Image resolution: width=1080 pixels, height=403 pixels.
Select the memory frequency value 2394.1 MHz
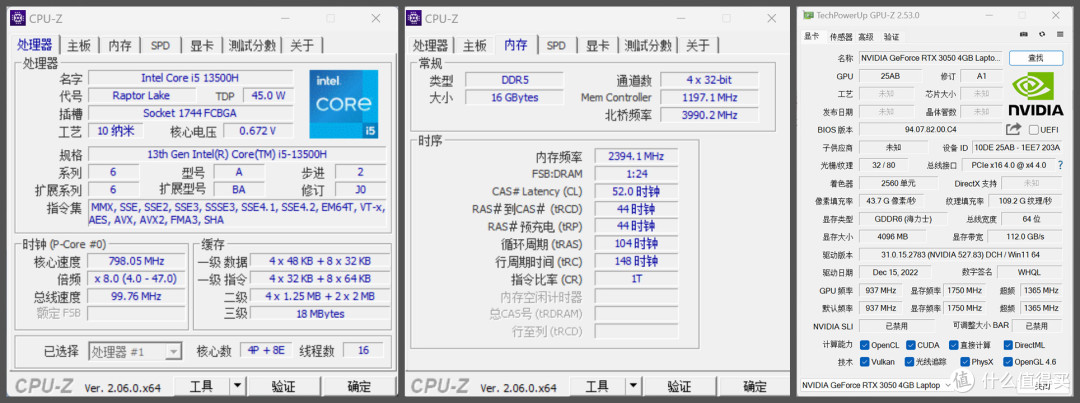point(635,156)
